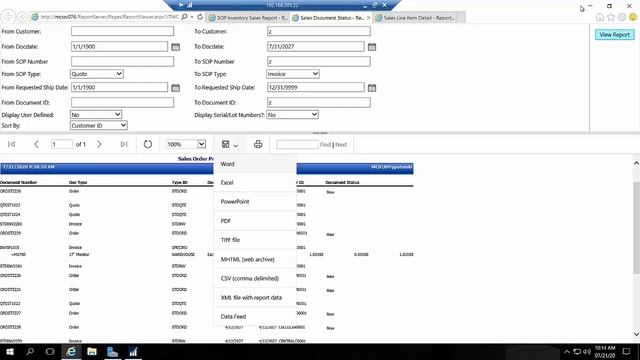Go to last report page
The image size is (640, 360).
pyautogui.click(x=124, y=144)
